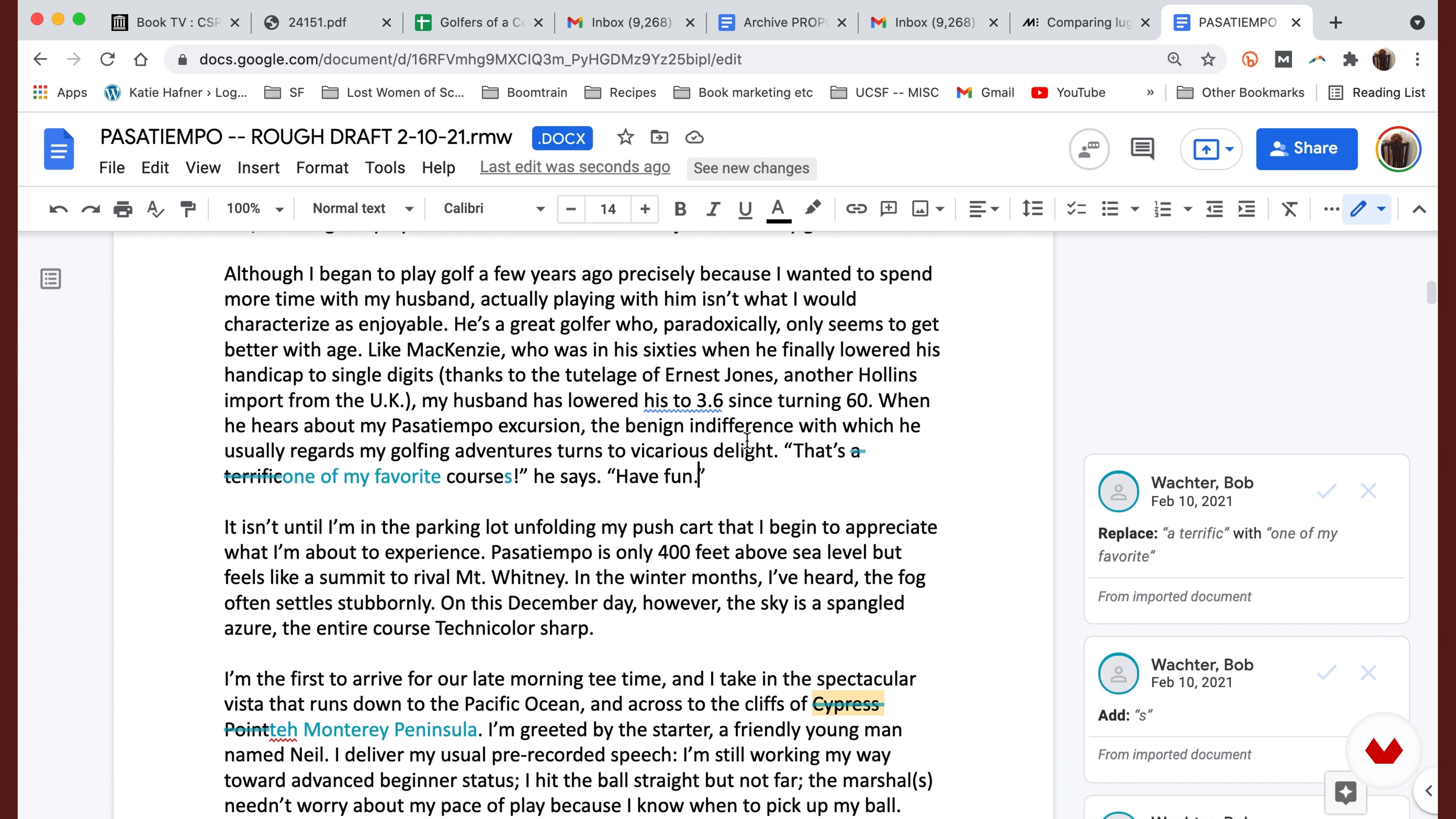
Task: Insert a checklist
Action: pyautogui.click(x=1076, y=209)
